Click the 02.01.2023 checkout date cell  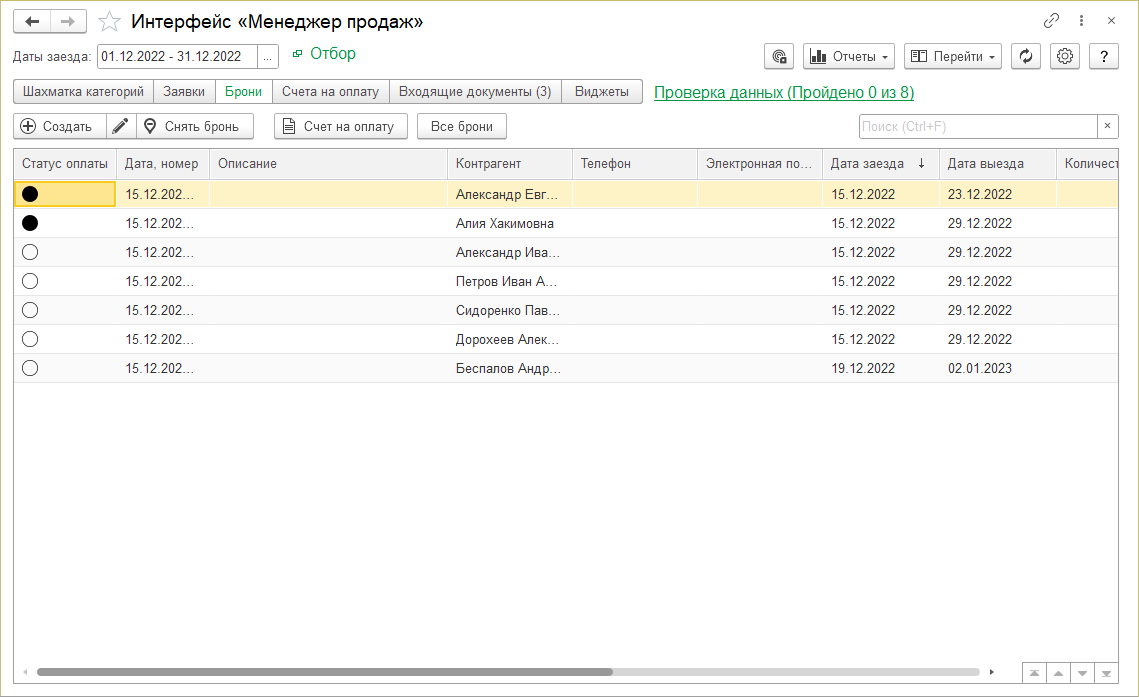(997, 368)
